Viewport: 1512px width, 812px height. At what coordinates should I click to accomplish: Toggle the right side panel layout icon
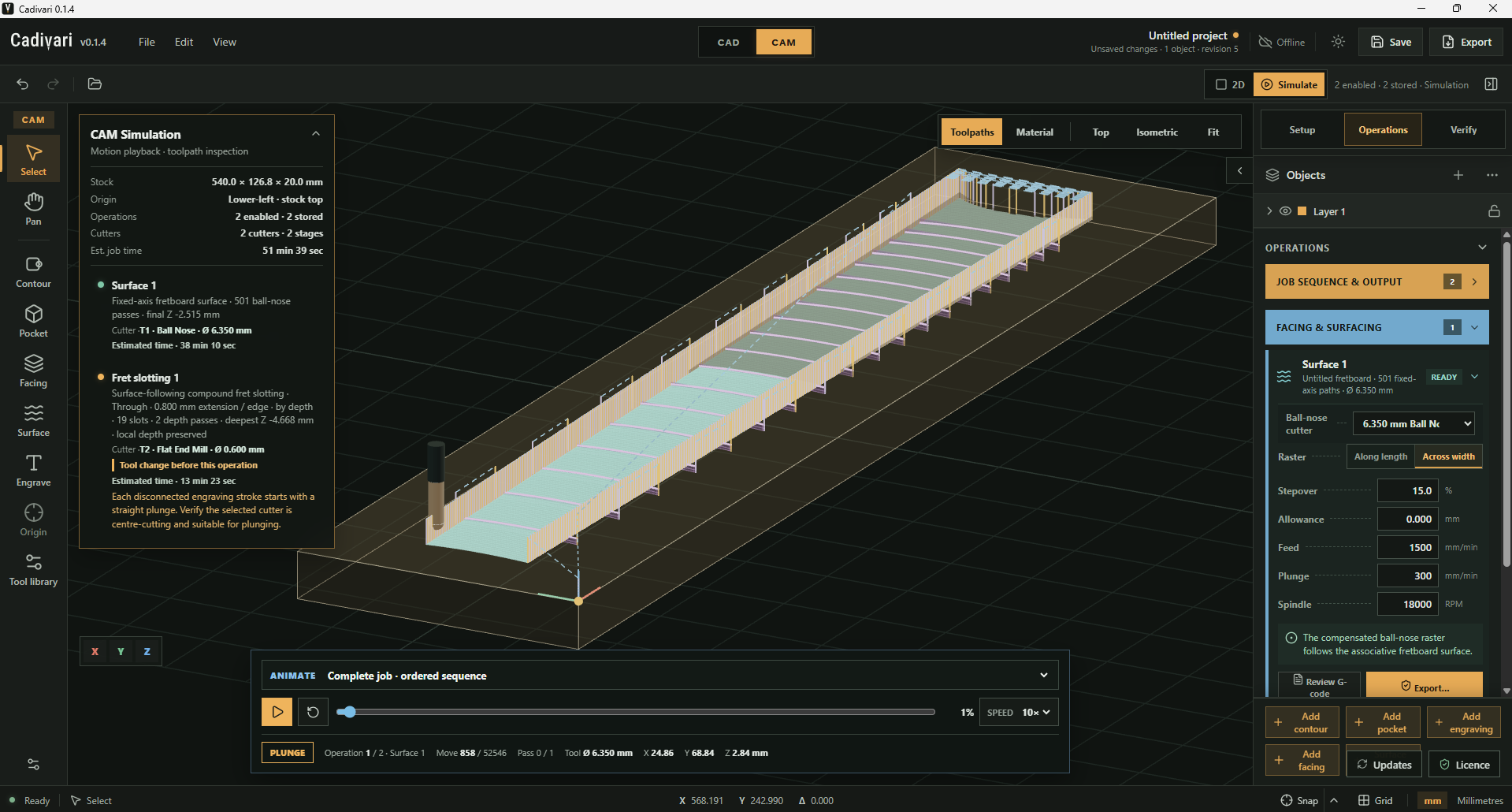(x=1491, y=84)
